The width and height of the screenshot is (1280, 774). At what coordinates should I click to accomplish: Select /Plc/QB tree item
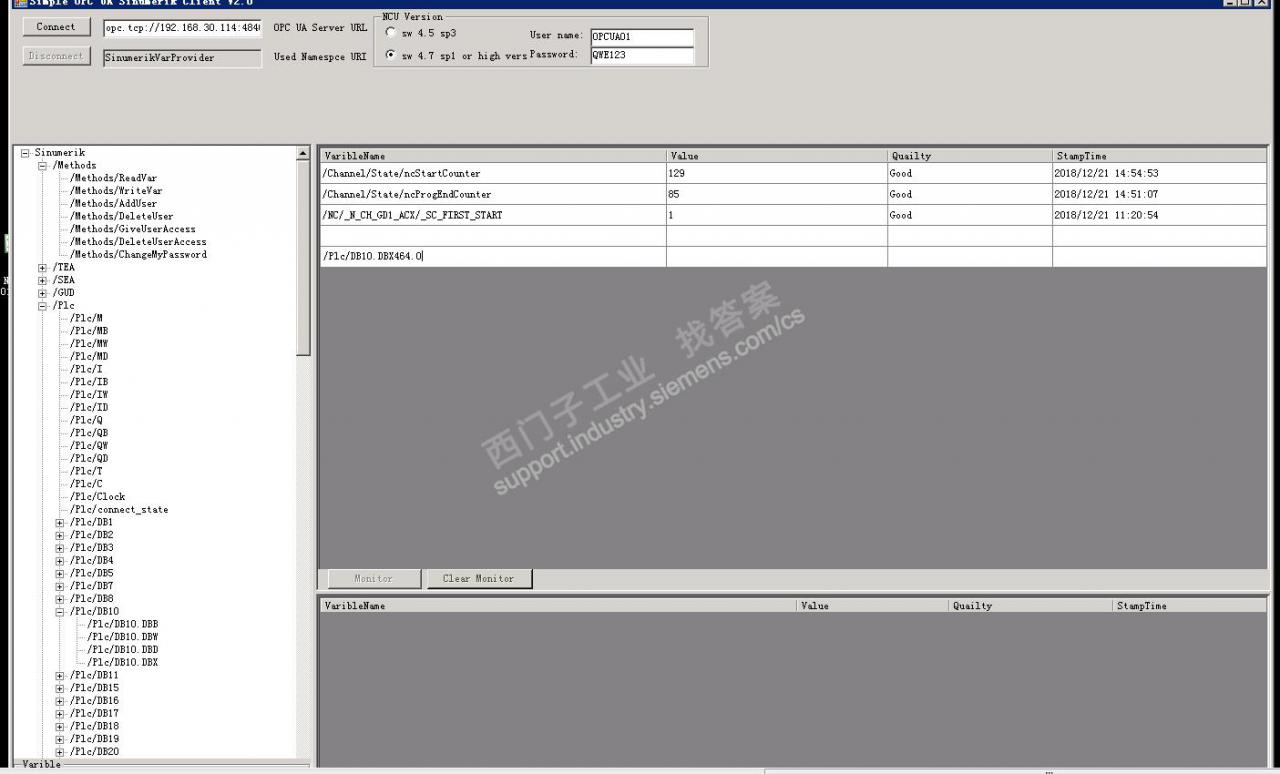(x=89, y=433)
